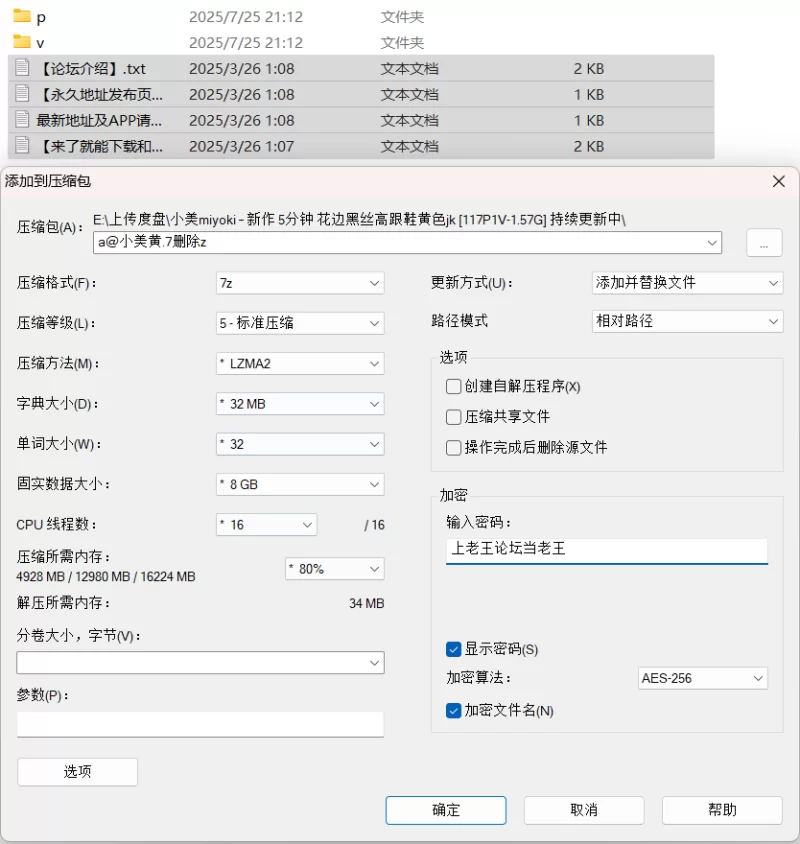Open memory usage dropdown showing 80%
The width and height of the screenshot is (800, 844).
pyautogui.click(x=334, y=569)
